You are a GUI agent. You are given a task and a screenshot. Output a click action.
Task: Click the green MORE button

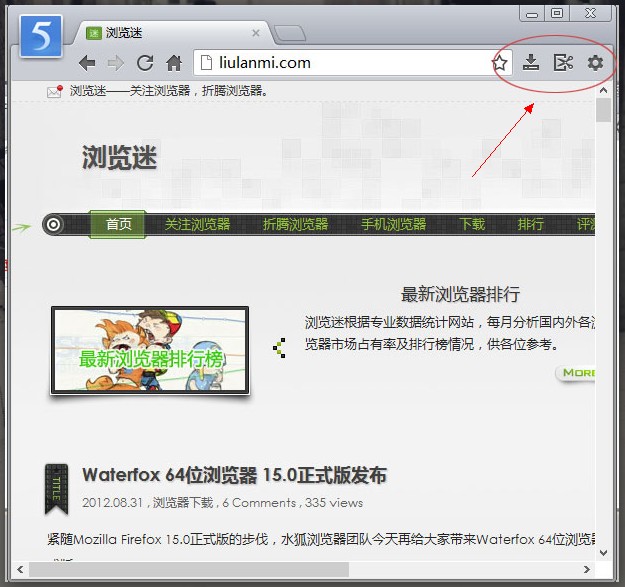tap(576, 373)
